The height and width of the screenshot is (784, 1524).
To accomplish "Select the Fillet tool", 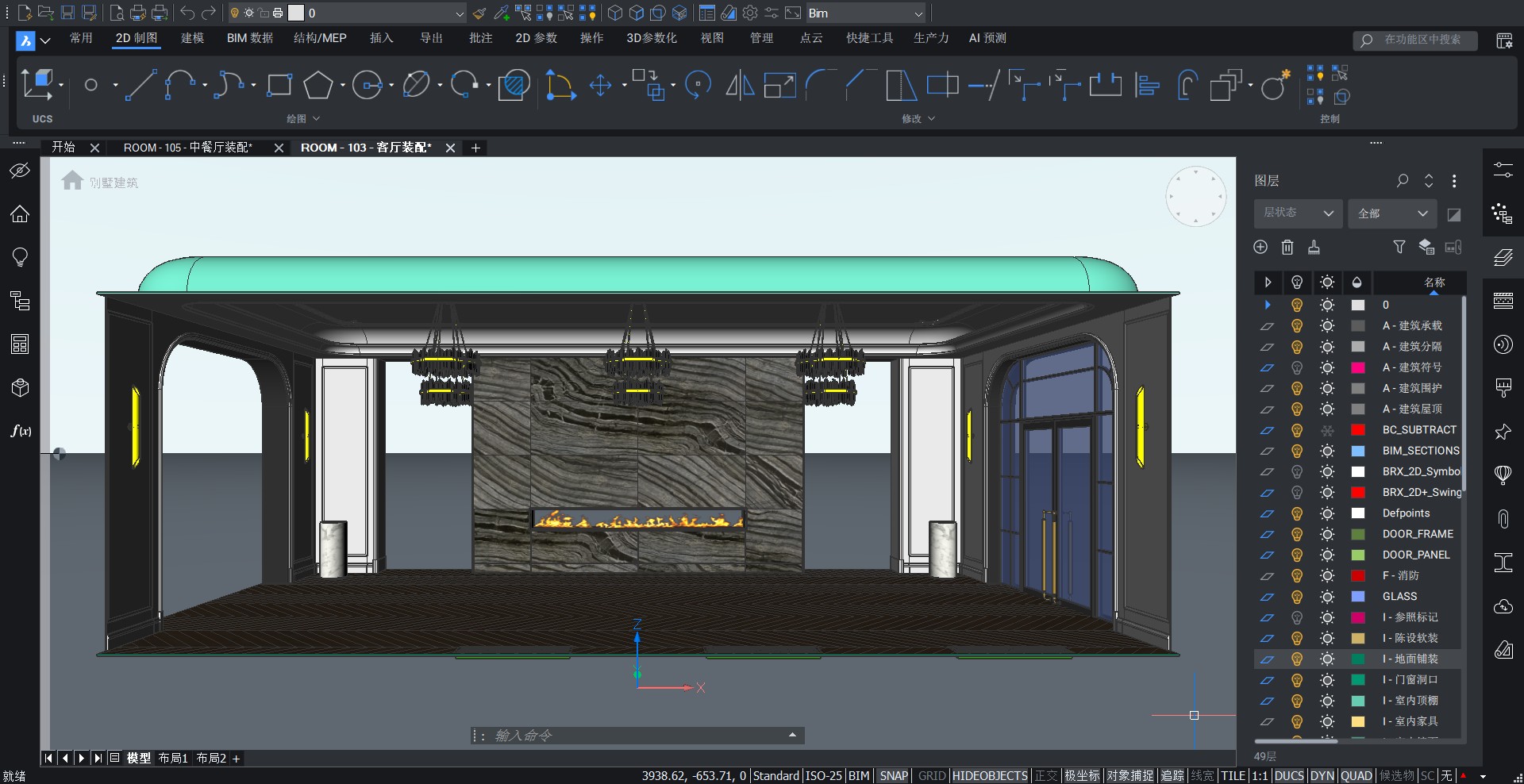I will pos(821,84).
